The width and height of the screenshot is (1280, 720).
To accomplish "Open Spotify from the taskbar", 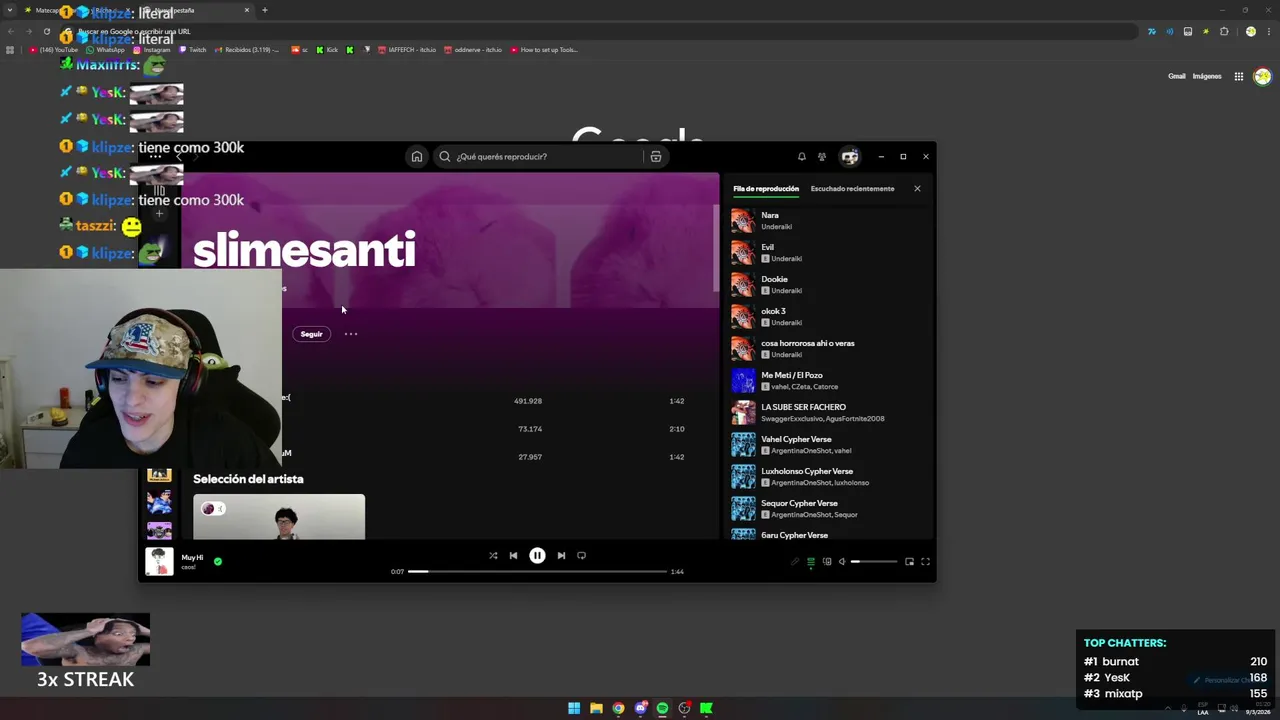I will [662, 708].
